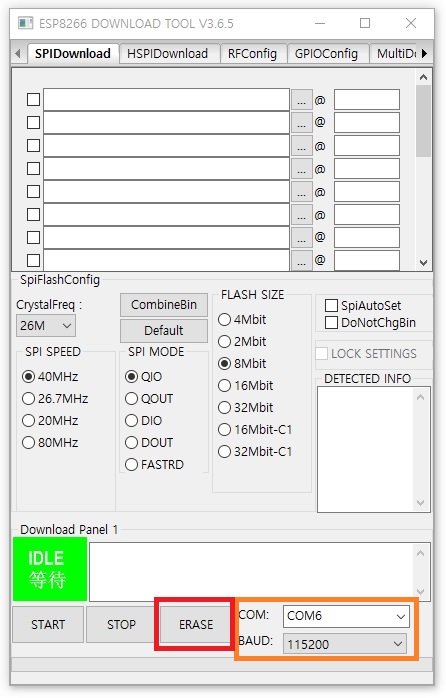Viewport: 446px width, 698px height.
Task: Switch to the SPIDownload tab
Action: (73, 53)
